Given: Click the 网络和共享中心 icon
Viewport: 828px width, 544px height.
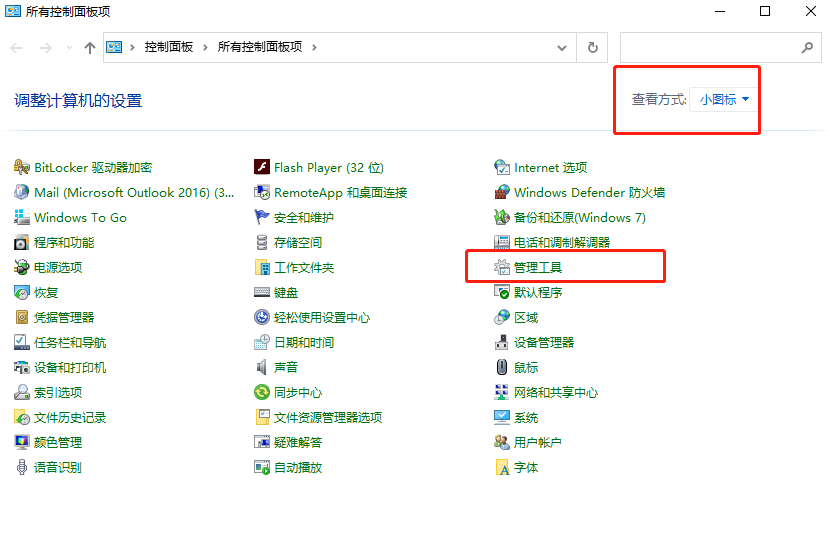Looking at the screenshot, I should 502,393.
